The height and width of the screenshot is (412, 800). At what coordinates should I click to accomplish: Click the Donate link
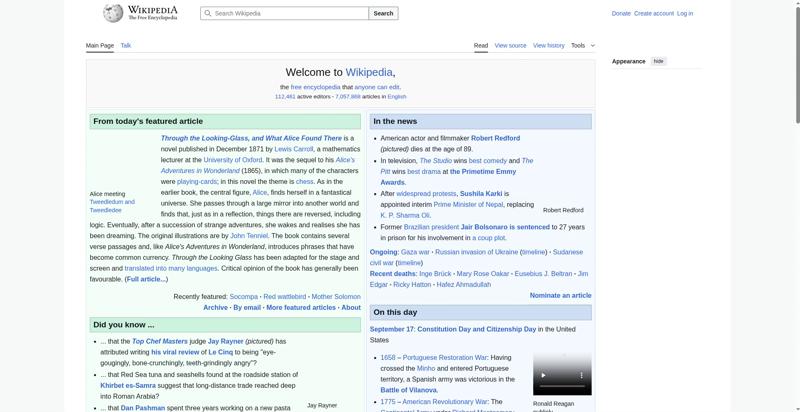621,14
